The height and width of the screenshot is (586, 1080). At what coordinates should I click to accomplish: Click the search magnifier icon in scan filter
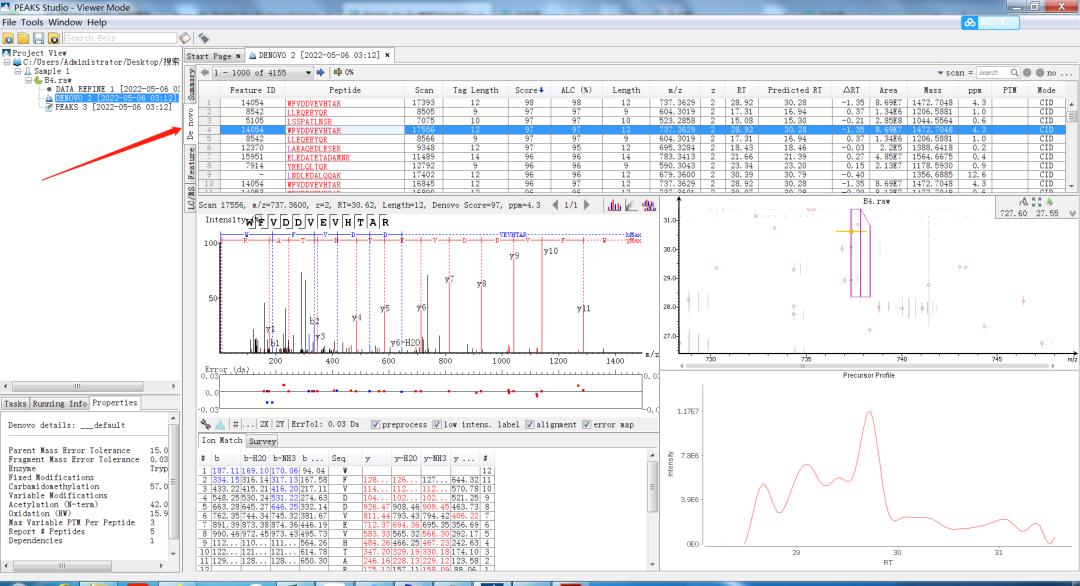click(1014, 73)
